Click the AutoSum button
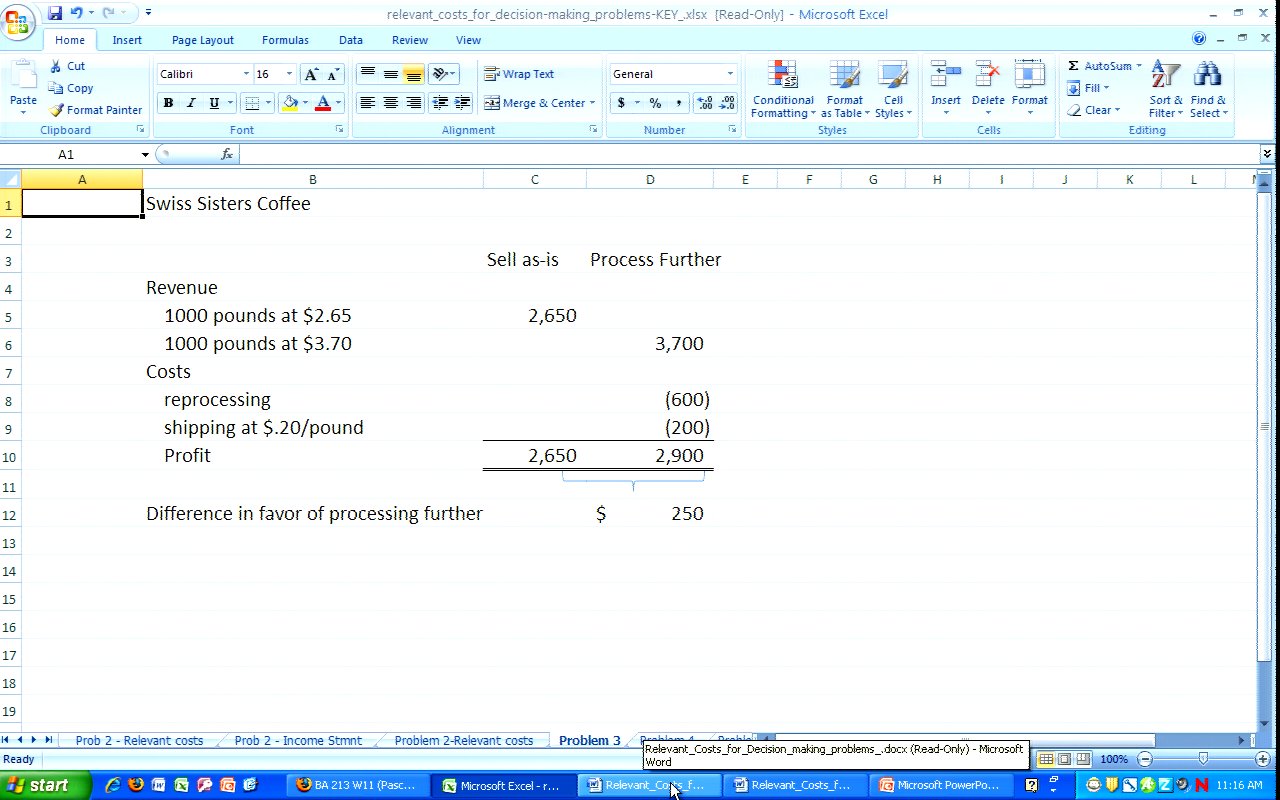 pyautogui.click(x=1073, y=66)
